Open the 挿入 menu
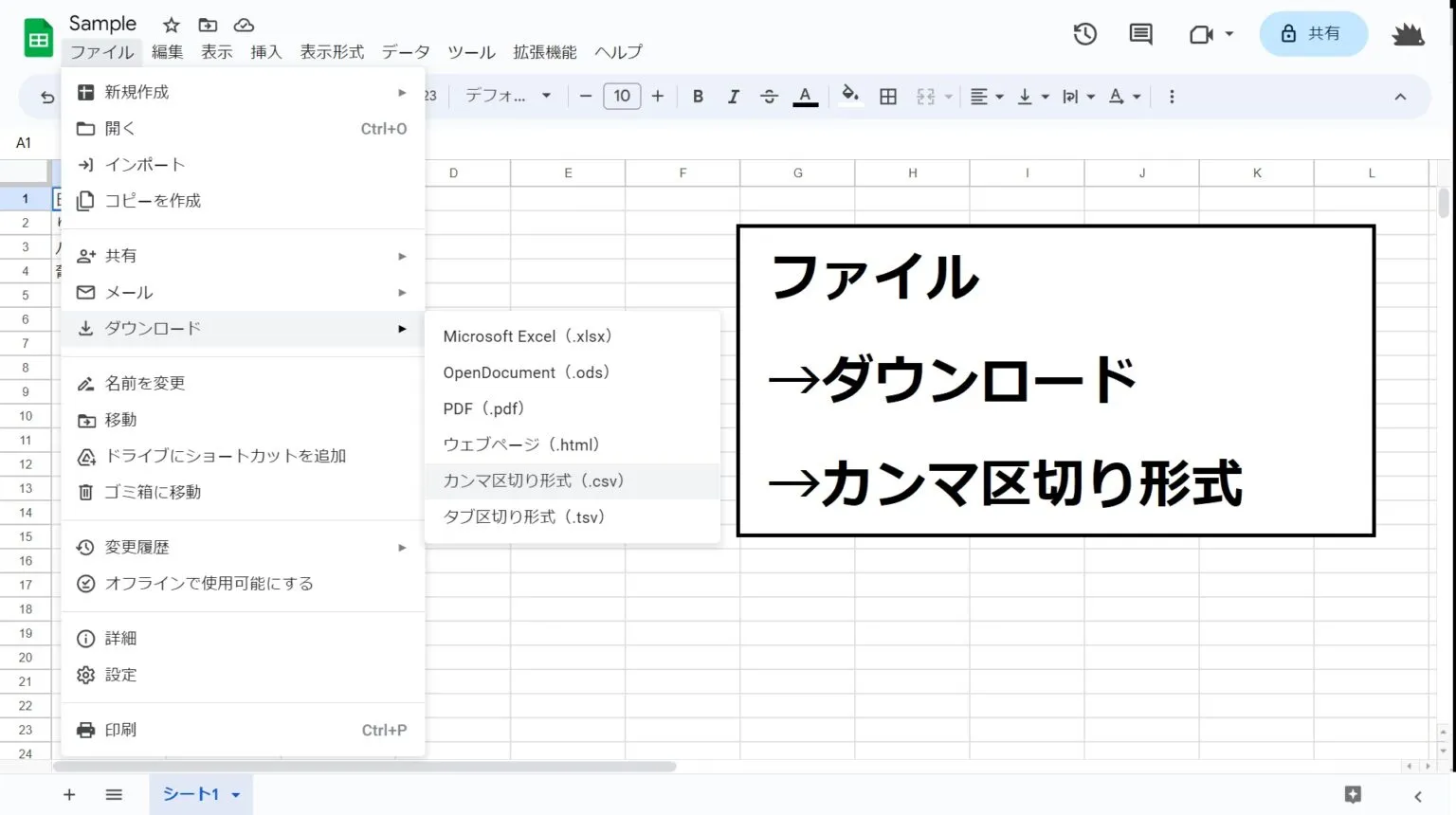The height and width of the screenshot is (815, 1456). (266, 52)
